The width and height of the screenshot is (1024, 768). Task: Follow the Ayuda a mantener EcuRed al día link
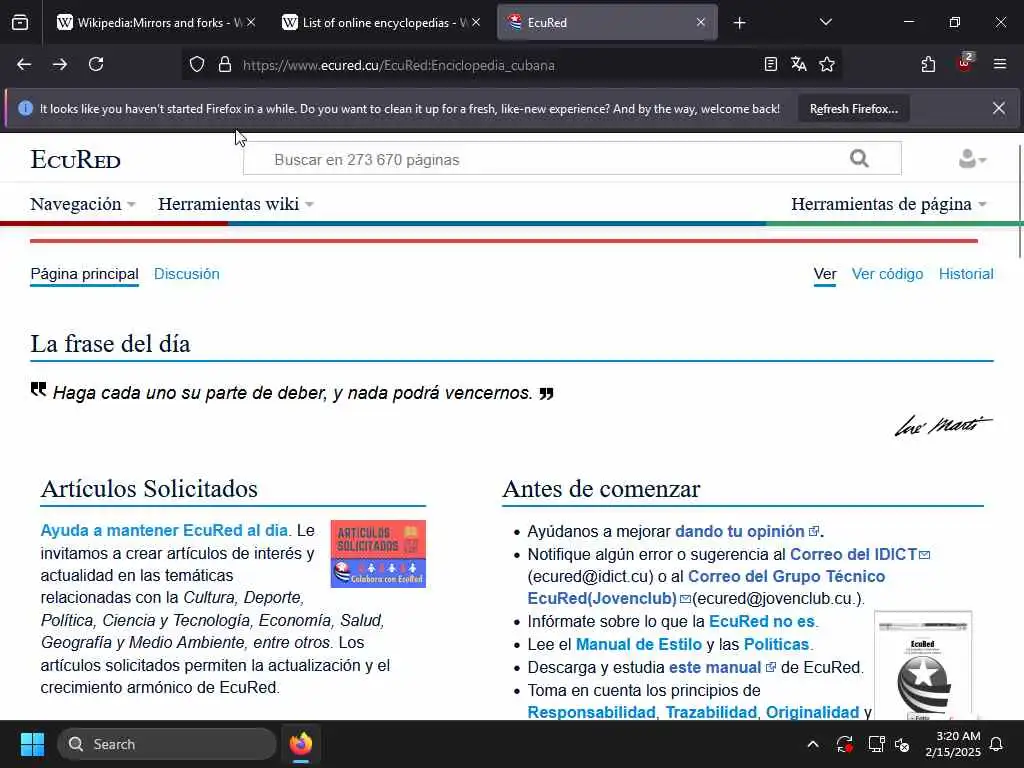[x=164, y=530]
